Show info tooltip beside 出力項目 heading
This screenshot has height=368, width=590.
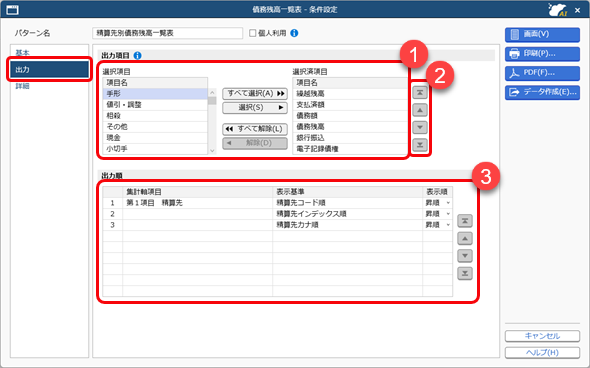[138, 56]
